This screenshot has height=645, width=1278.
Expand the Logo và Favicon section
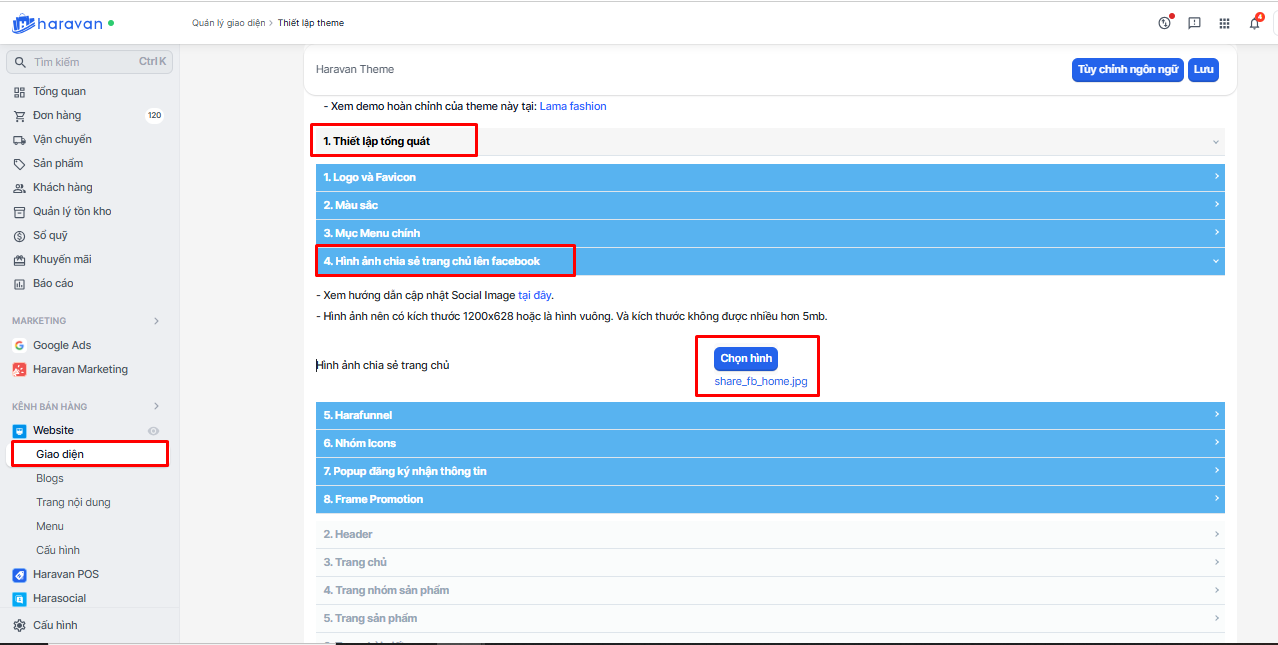point(770,177)
